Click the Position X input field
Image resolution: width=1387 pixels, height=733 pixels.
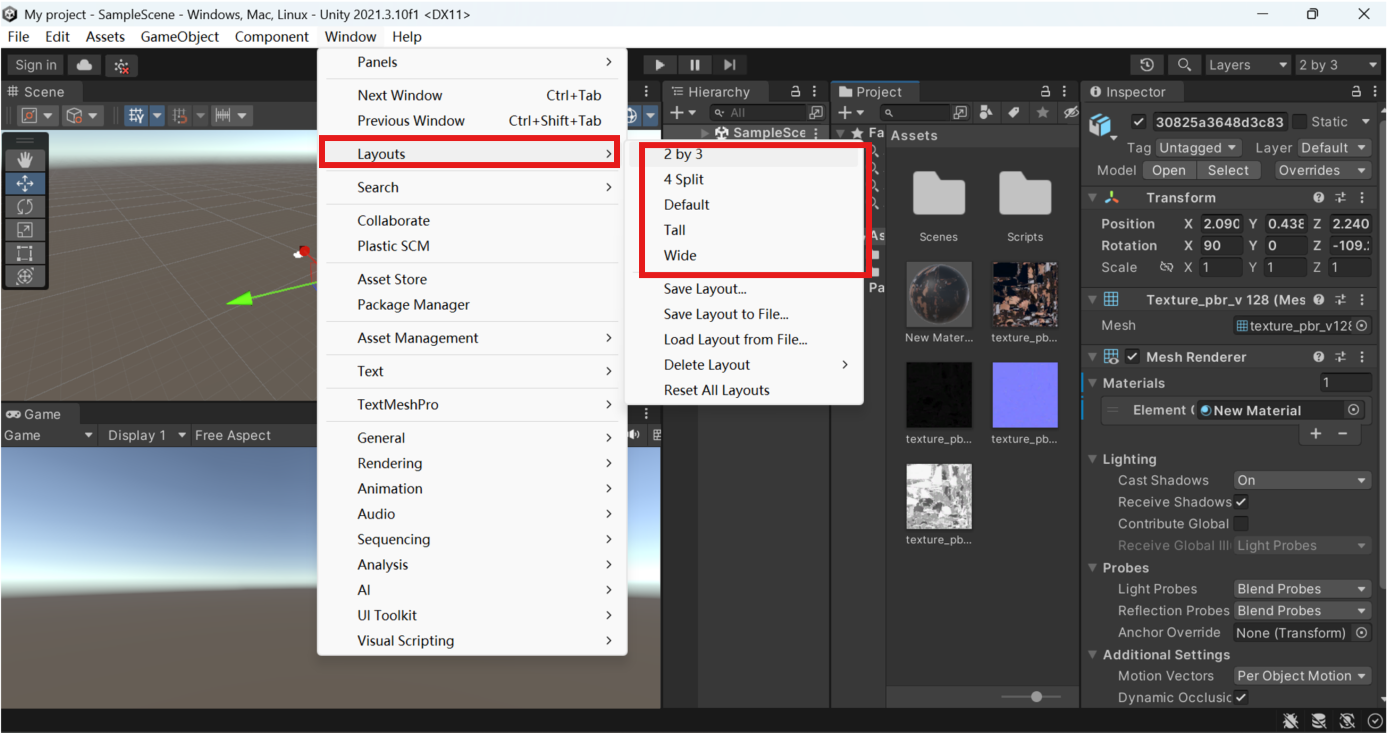1220,224
